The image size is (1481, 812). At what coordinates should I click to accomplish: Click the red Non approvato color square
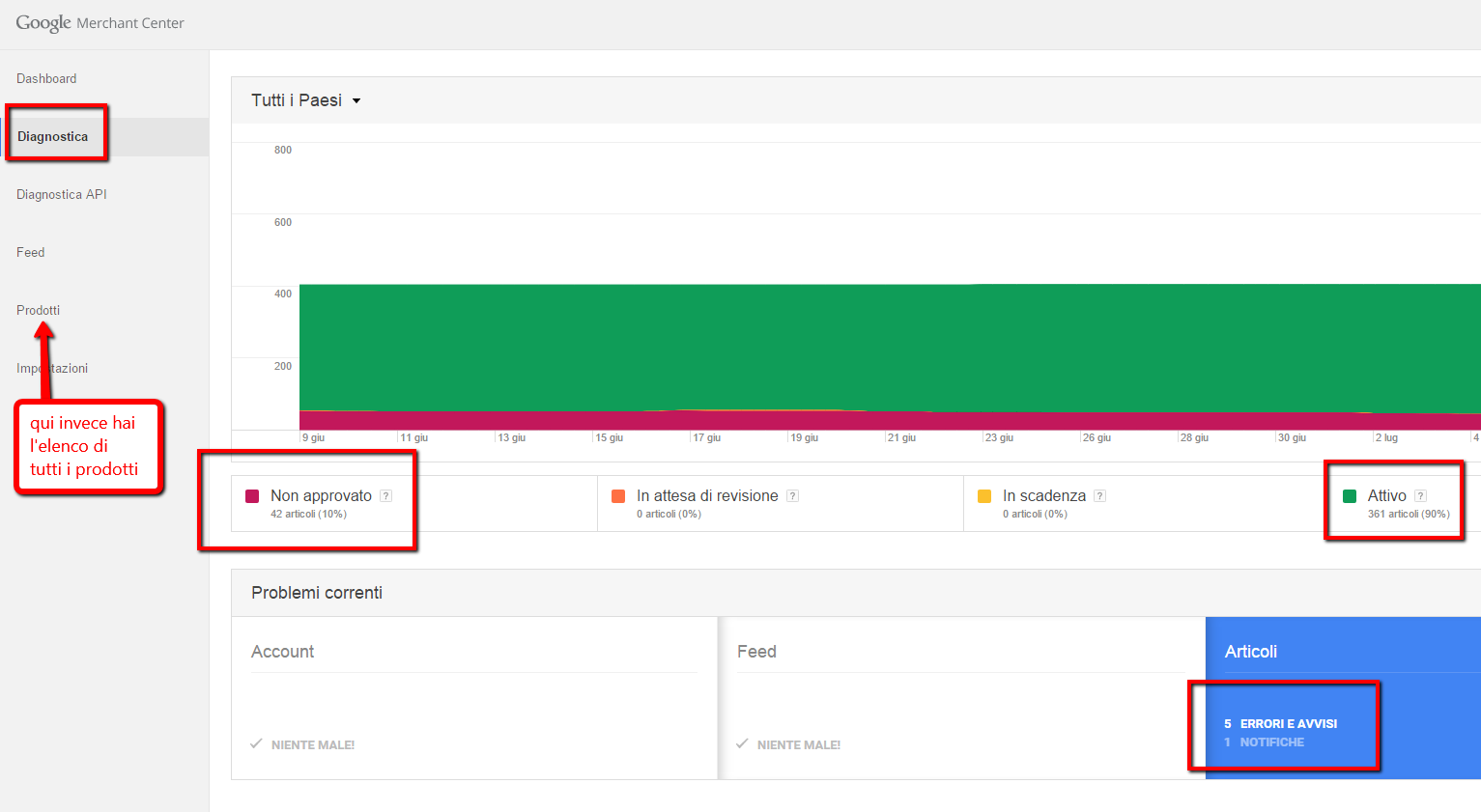[x=252, y=496]
